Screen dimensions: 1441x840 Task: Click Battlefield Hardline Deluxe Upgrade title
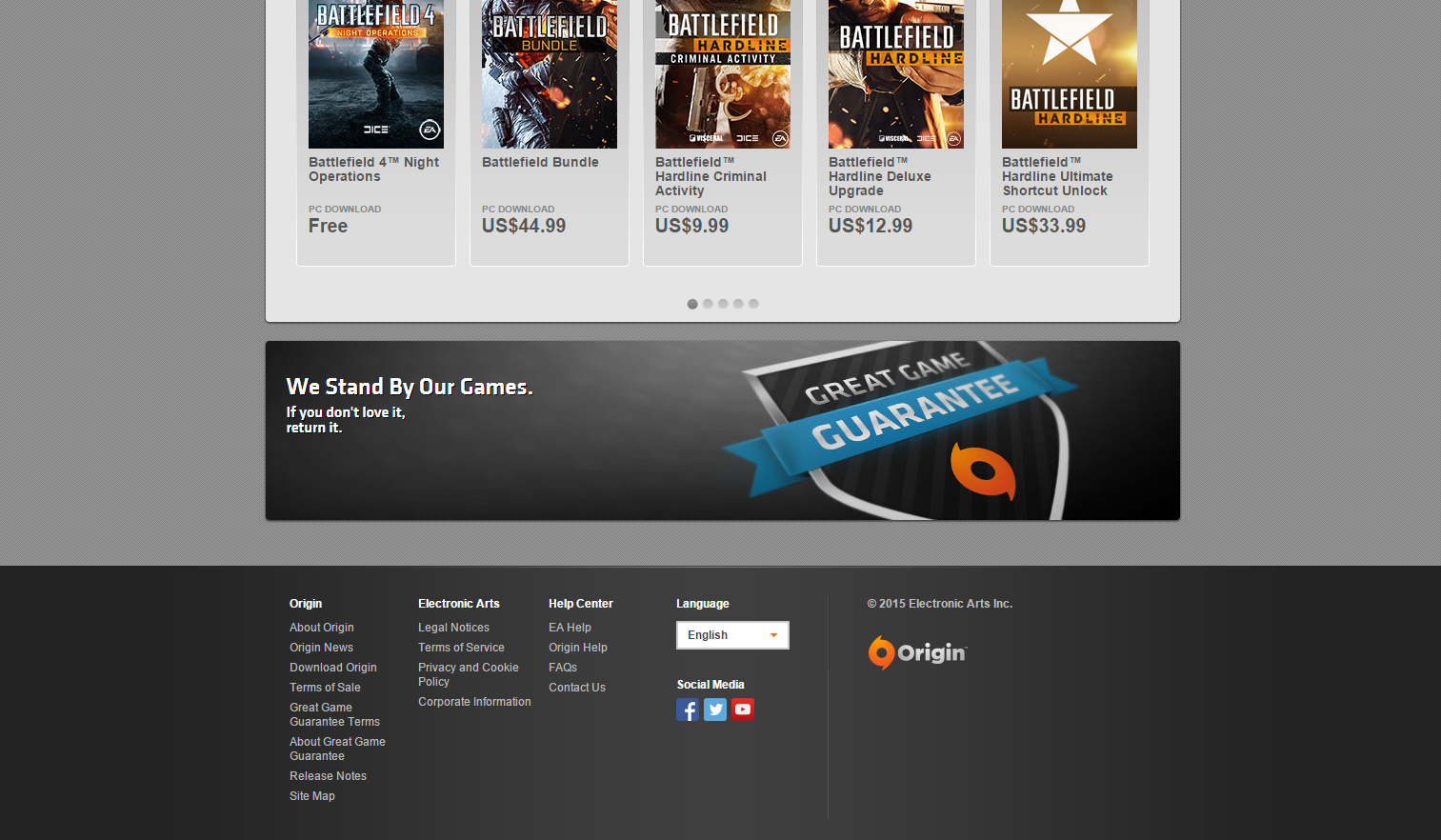coord(880,176)
